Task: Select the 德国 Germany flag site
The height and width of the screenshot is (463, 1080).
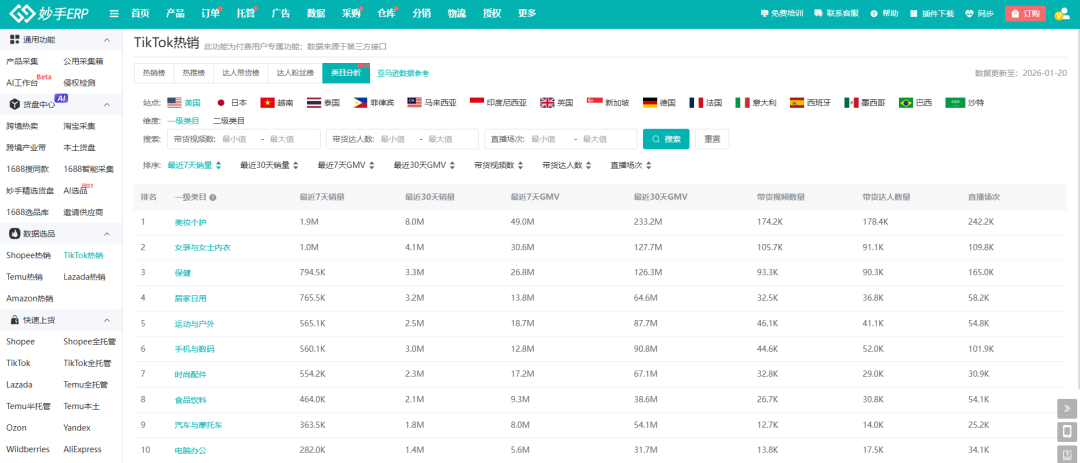Action: click(x=659, y=103)
